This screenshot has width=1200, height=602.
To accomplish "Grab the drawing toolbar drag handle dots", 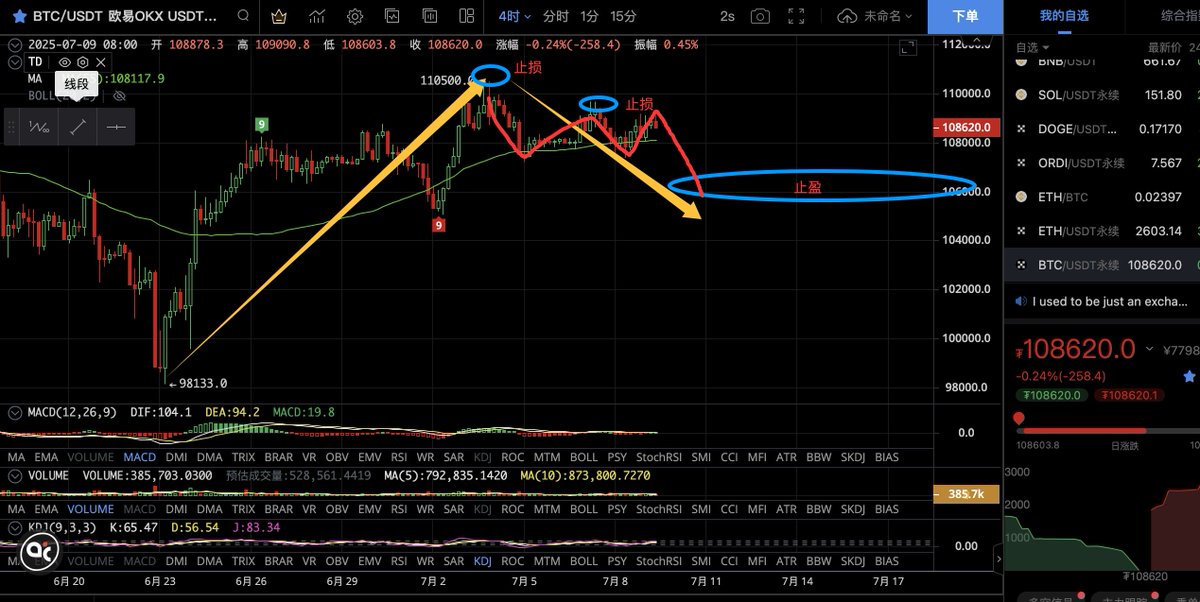I will pos(12,127).
